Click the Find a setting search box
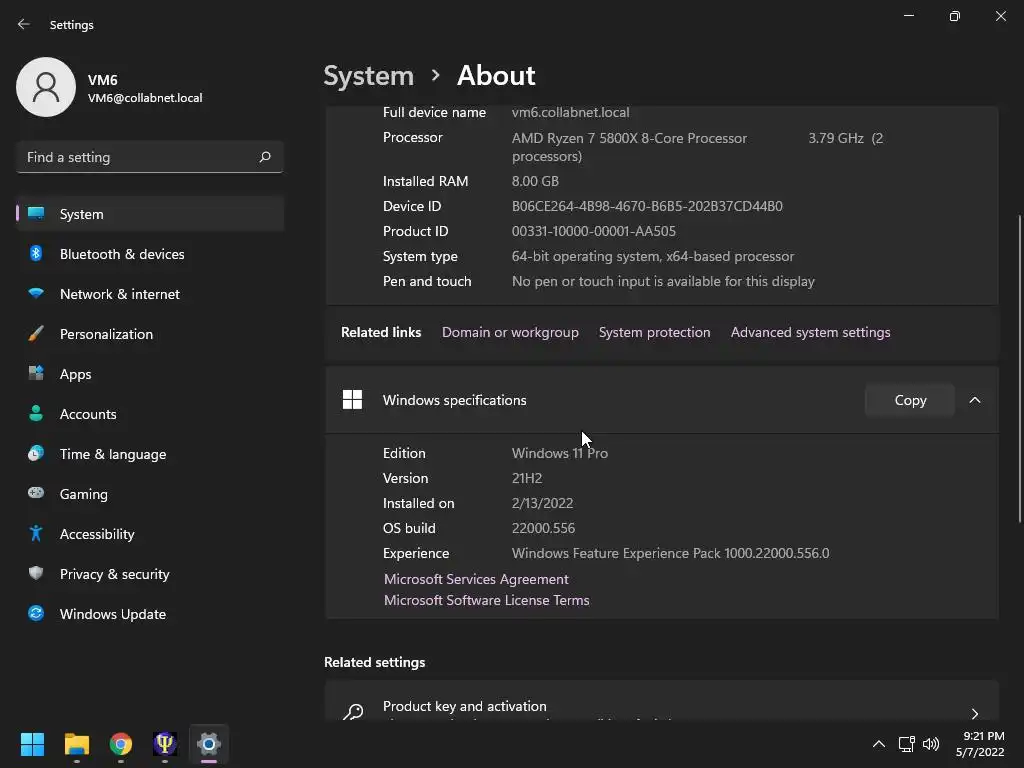Image resolution: width=1024 pixels, height=768 pixels. point(150,157)
